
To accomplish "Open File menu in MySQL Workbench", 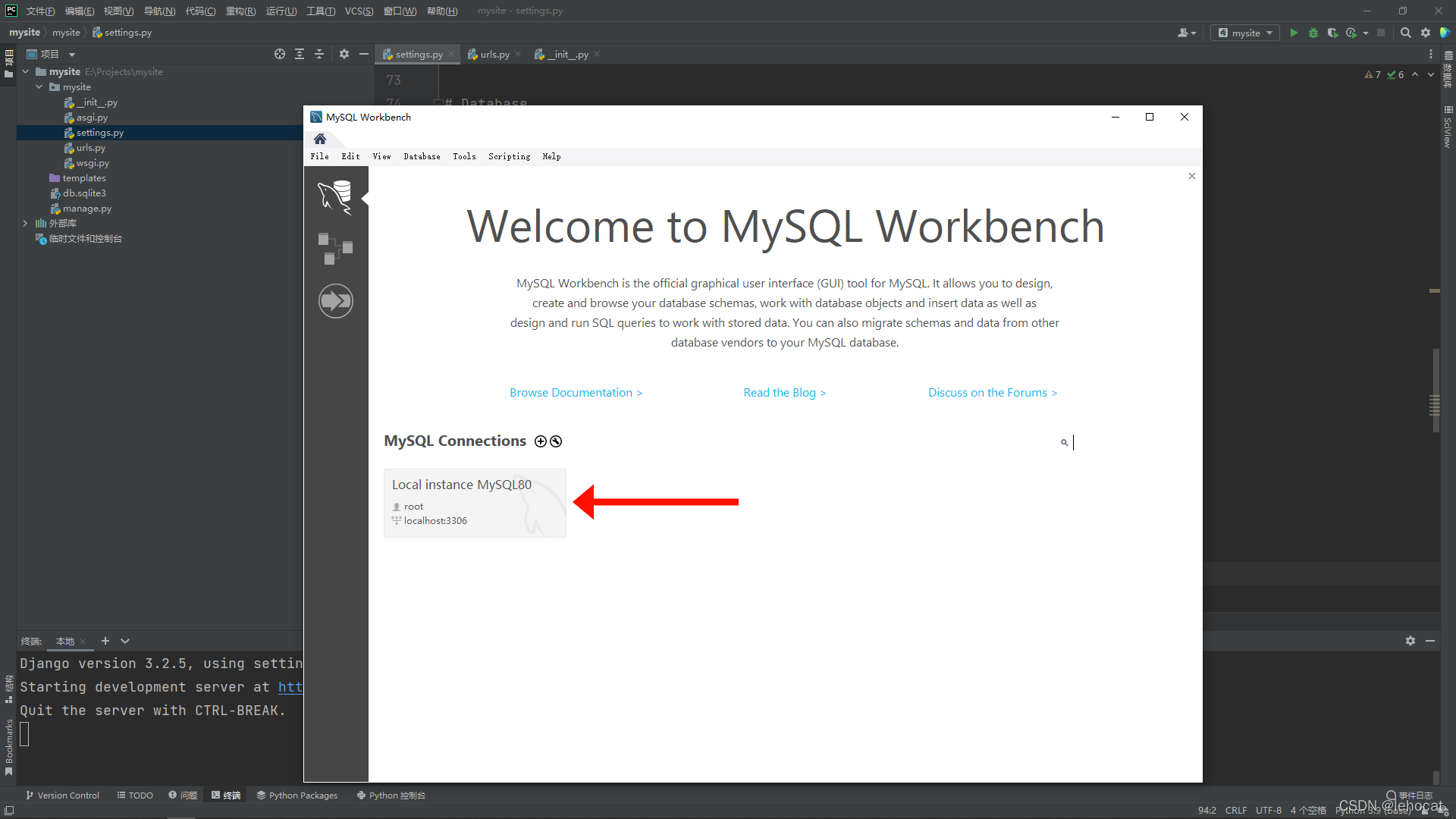I will [x=319, y=156].
